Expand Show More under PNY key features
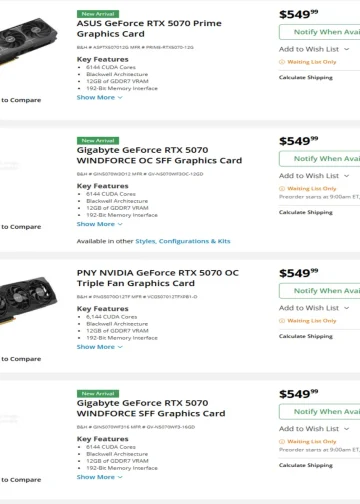This screenshot has height=504, width=360. [100, 347]
